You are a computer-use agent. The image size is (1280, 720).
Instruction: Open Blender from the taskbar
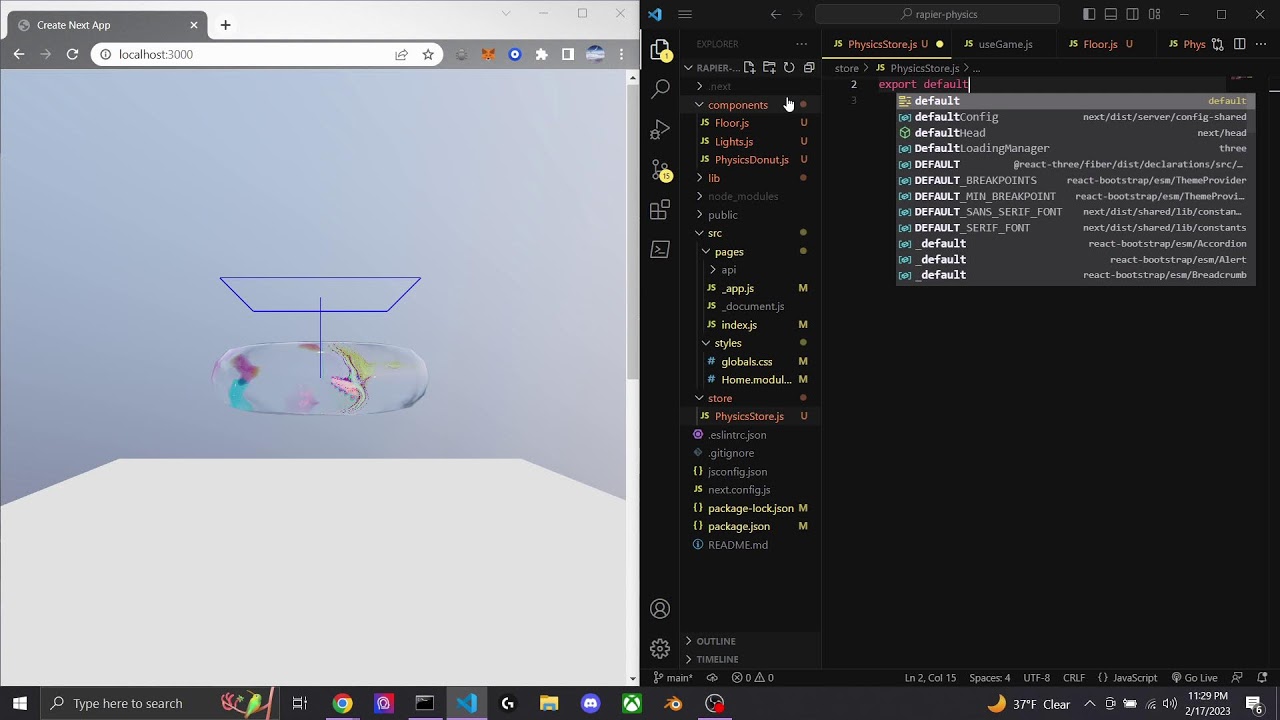pyautogui.click(x=673, y=703)
